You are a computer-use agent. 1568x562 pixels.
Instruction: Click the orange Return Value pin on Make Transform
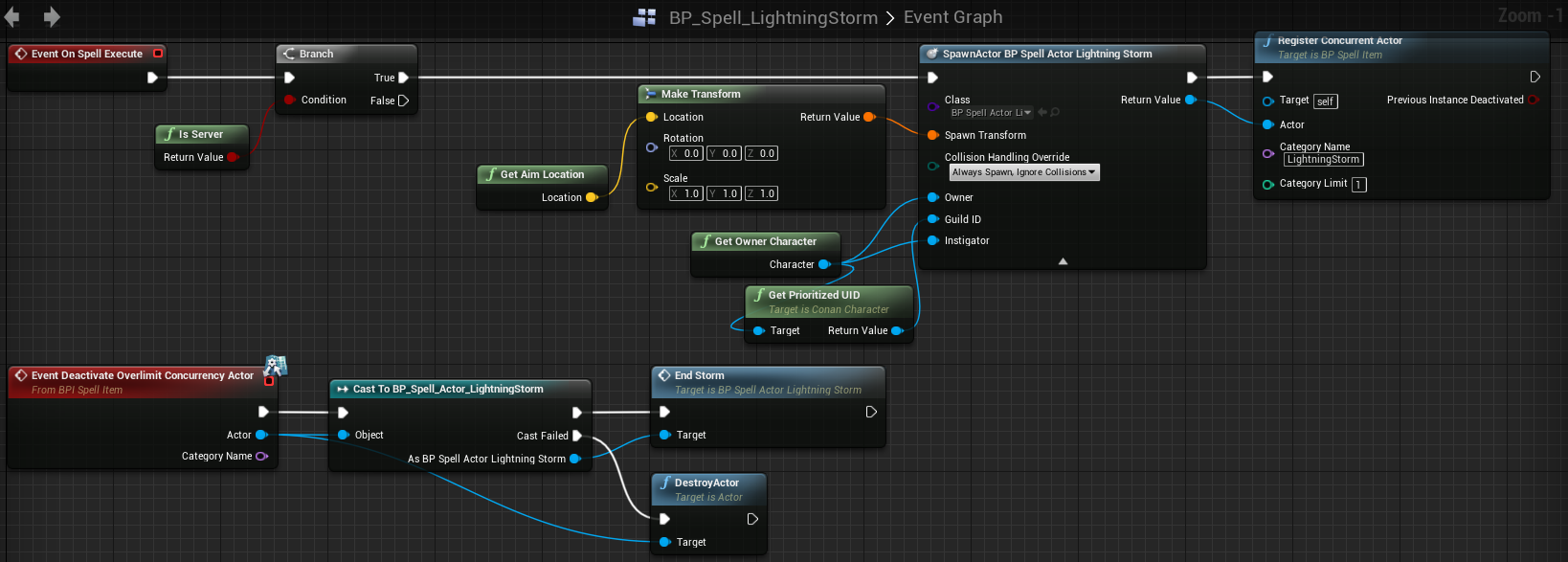869,117
